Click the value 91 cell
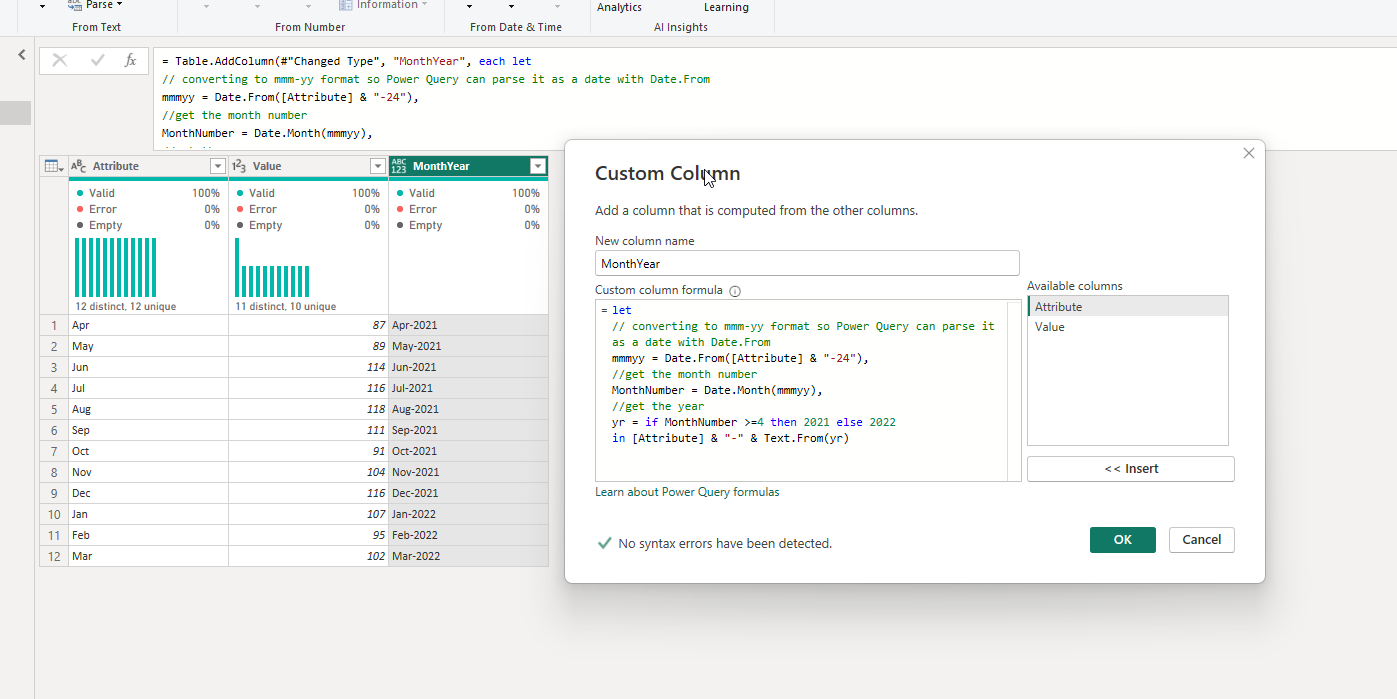This screenshot has width=1397, height=699. [x=308, y=451]
